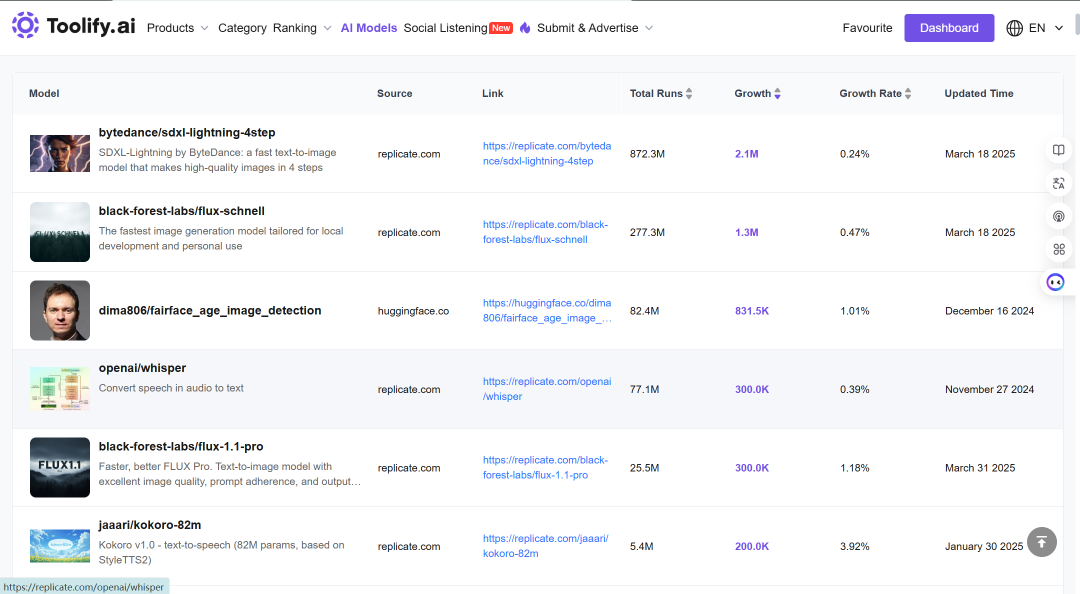Open the apps grid sidebar icon
1080x594 pixels.
click(1059, 249)
